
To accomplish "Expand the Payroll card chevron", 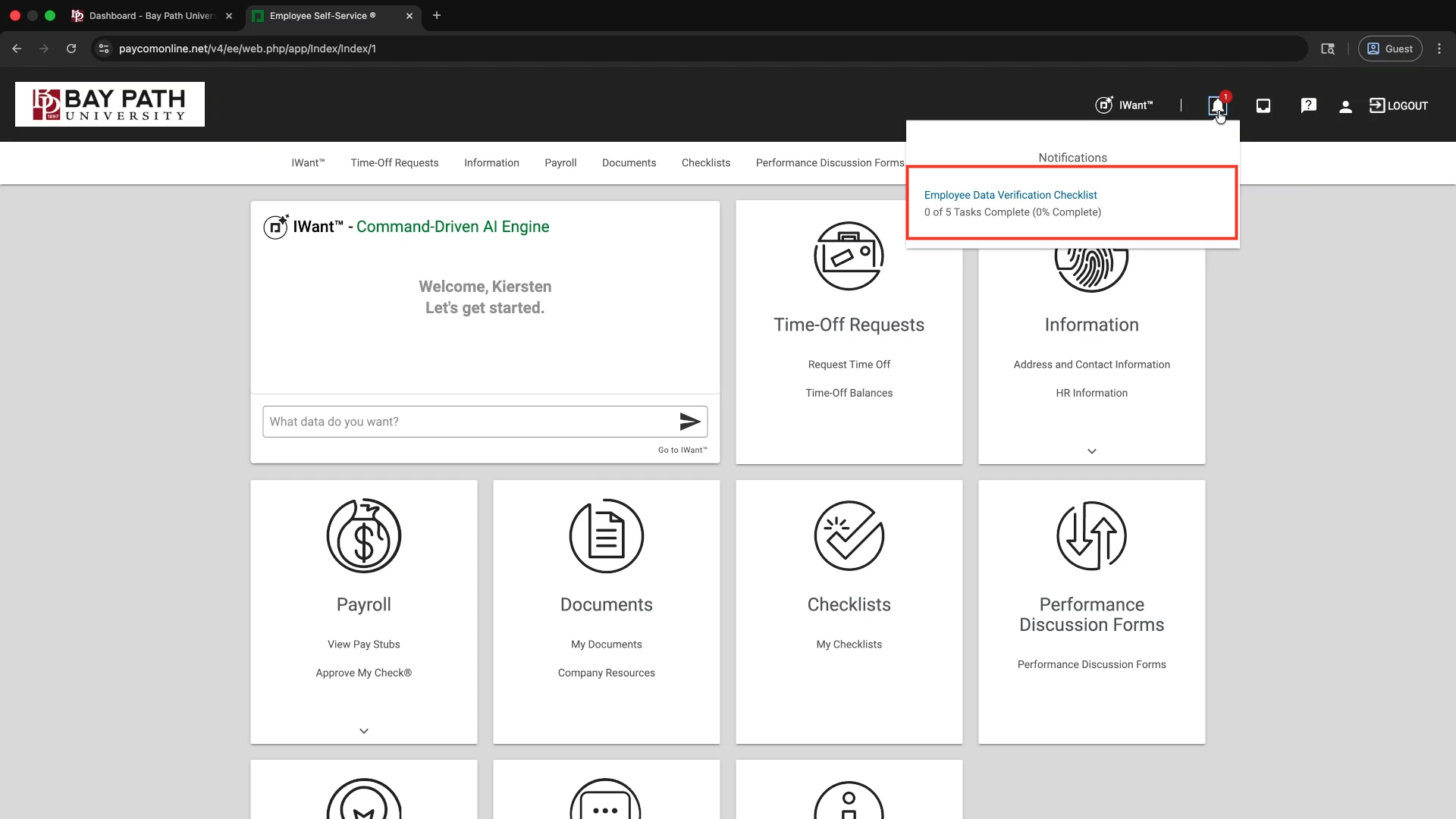I will click(364, 731).
